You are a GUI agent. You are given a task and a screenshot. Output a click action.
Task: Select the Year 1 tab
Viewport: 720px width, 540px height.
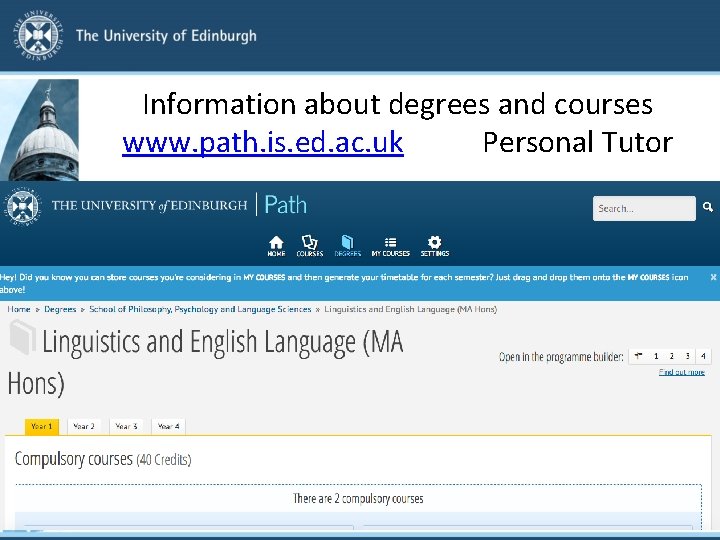[42, 426]
